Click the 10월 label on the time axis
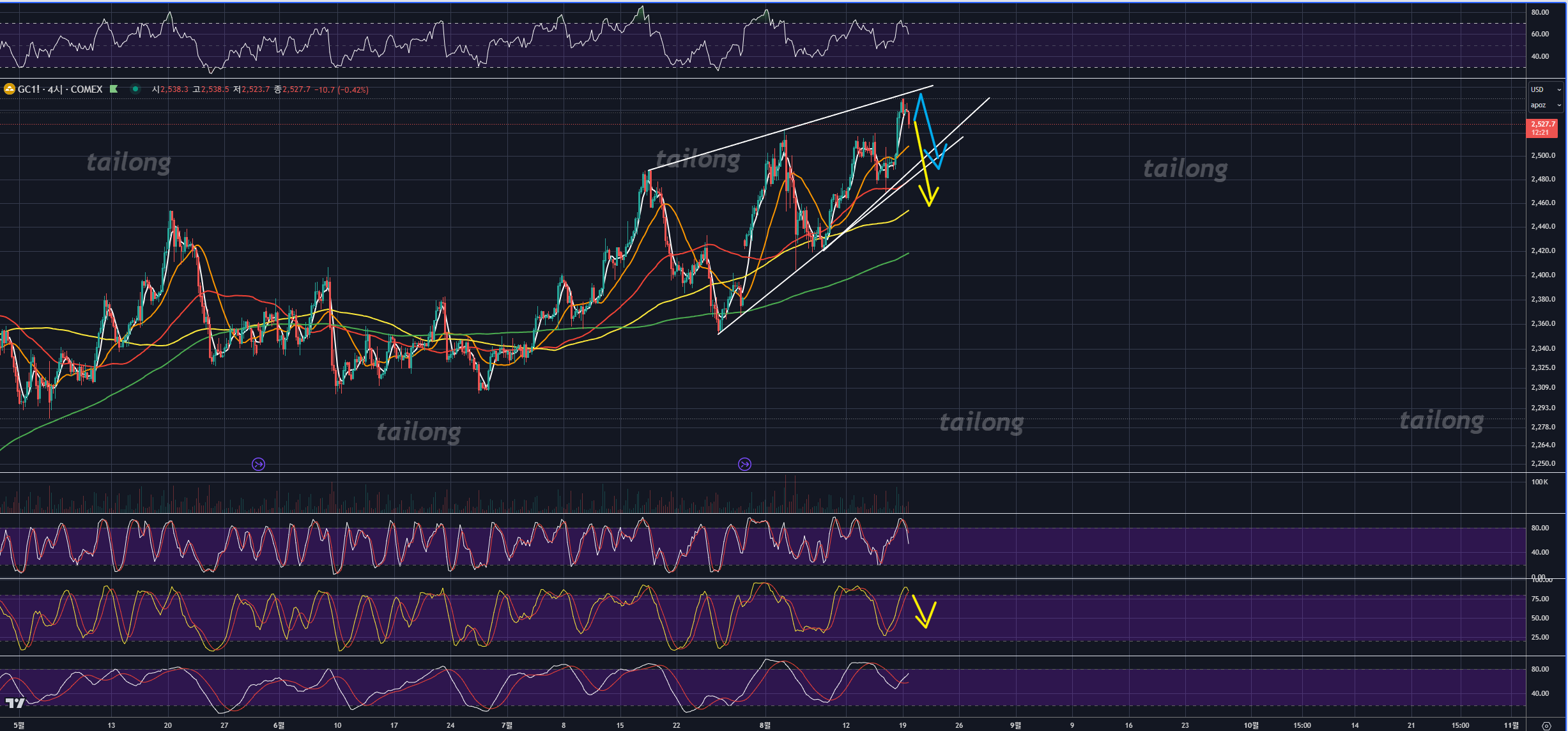Screen dimensions: 1568x731 coord(1250,725)
